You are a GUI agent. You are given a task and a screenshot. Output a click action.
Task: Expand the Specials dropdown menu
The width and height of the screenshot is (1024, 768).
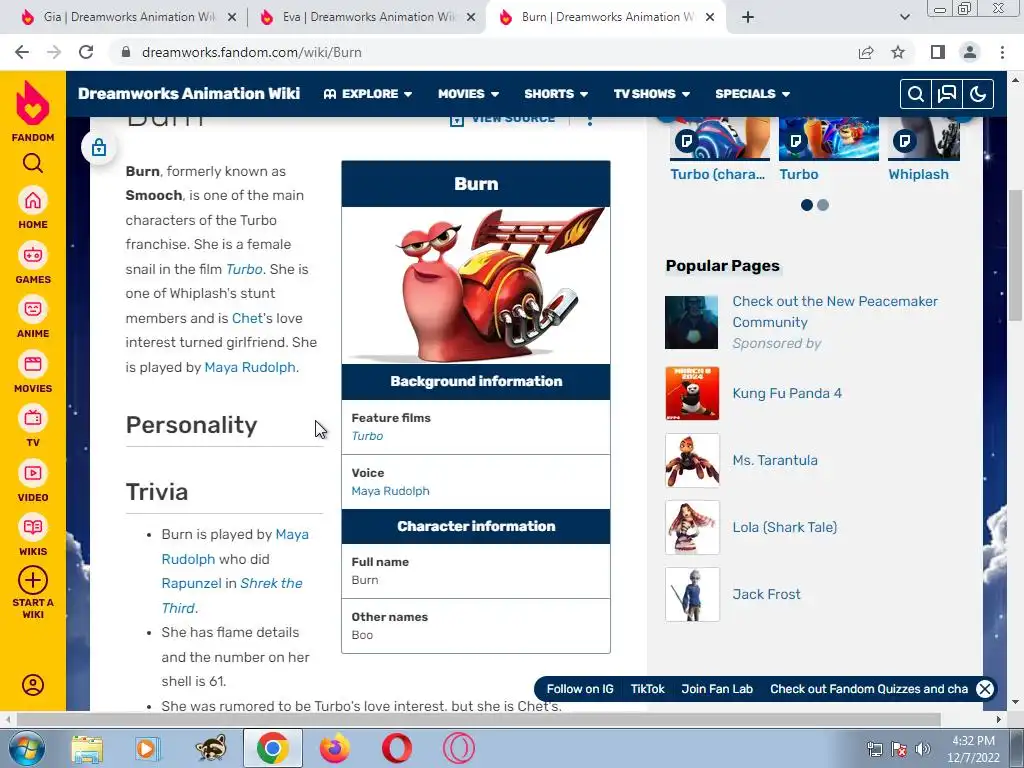pos(752,94)
